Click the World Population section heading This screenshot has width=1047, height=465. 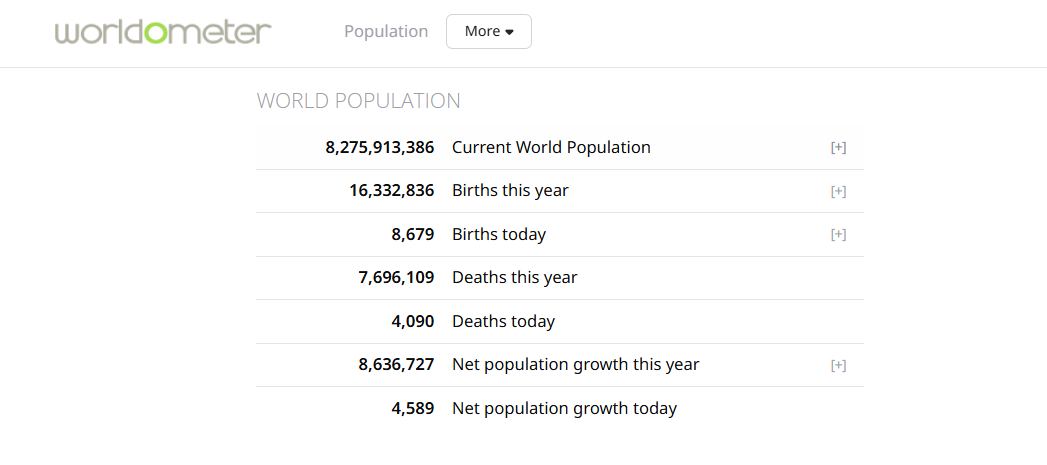[x=358, y=101]
